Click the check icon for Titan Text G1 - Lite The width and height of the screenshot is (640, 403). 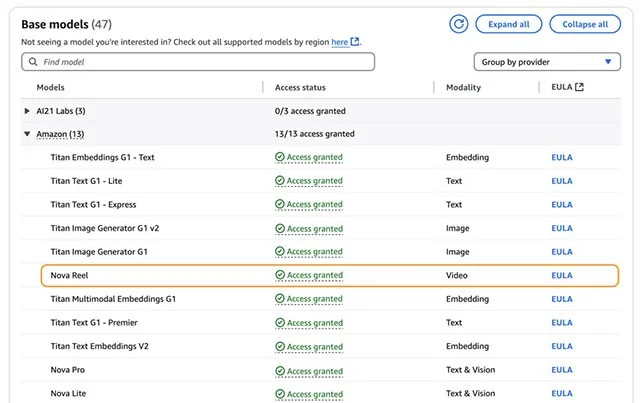[x=280, y=180]
